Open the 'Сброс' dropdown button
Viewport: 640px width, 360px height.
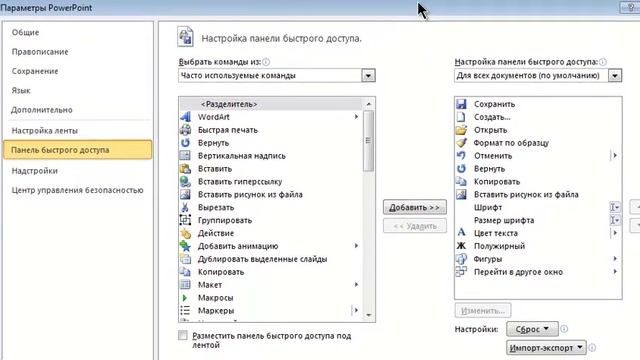(x=532, y=329)
